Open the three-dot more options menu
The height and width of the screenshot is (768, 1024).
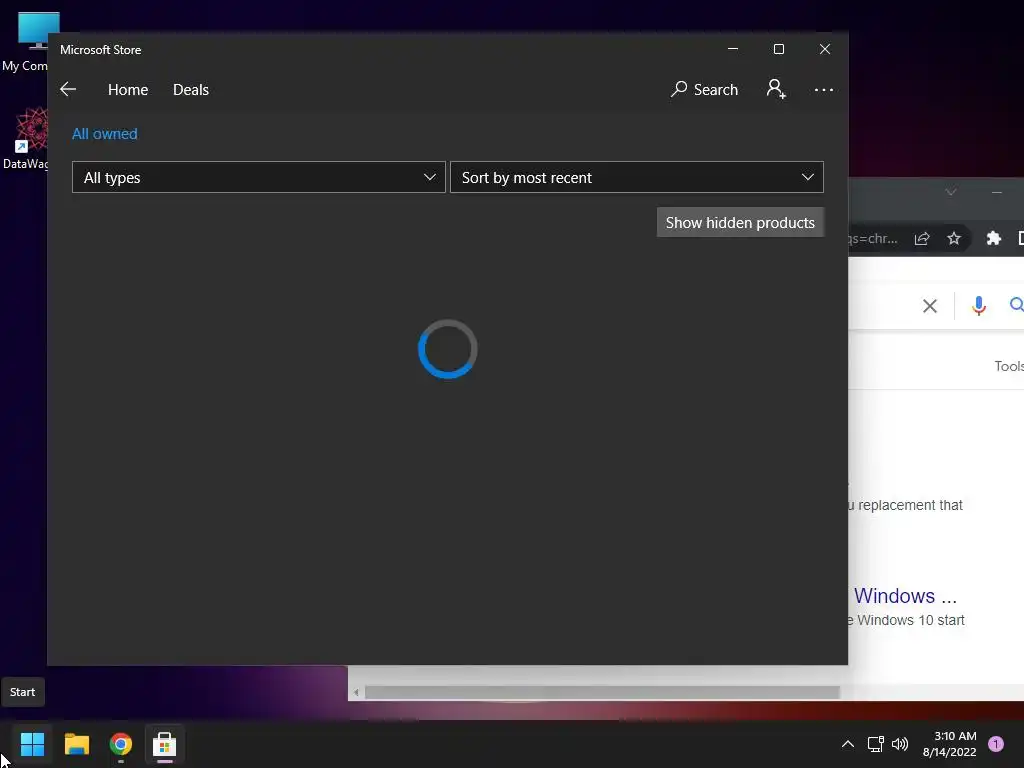click(x=824, y=89)
